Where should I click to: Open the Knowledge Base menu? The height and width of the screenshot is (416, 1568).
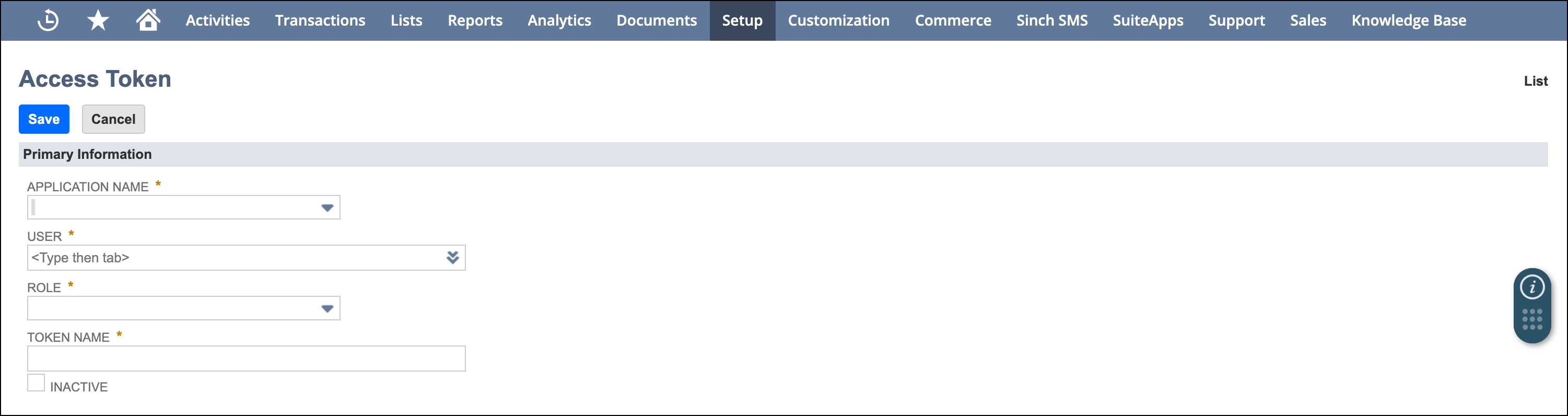point(1408,21)
